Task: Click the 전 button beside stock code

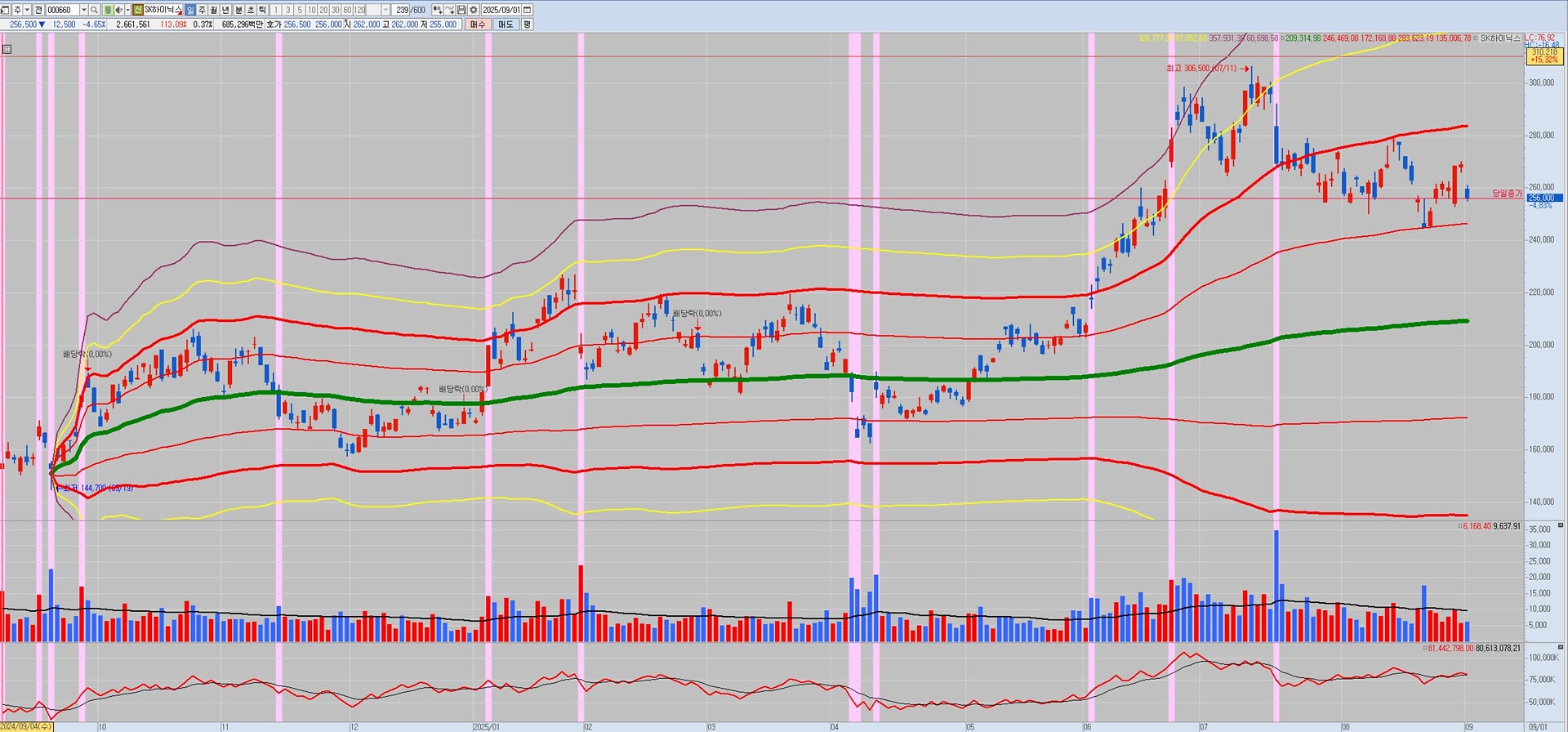Action: click(38, 10)
